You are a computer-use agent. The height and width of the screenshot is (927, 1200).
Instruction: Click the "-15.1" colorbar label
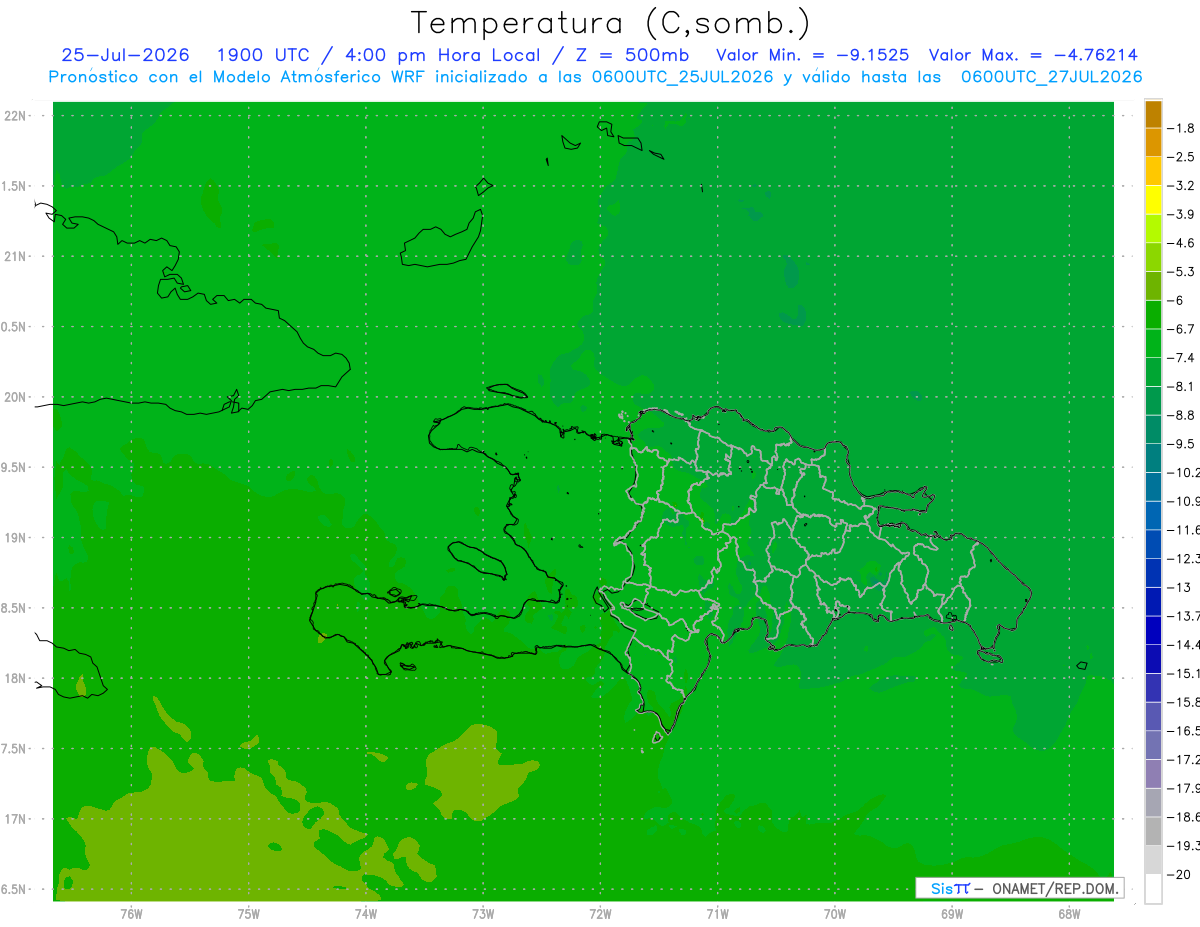point(1183,673)
